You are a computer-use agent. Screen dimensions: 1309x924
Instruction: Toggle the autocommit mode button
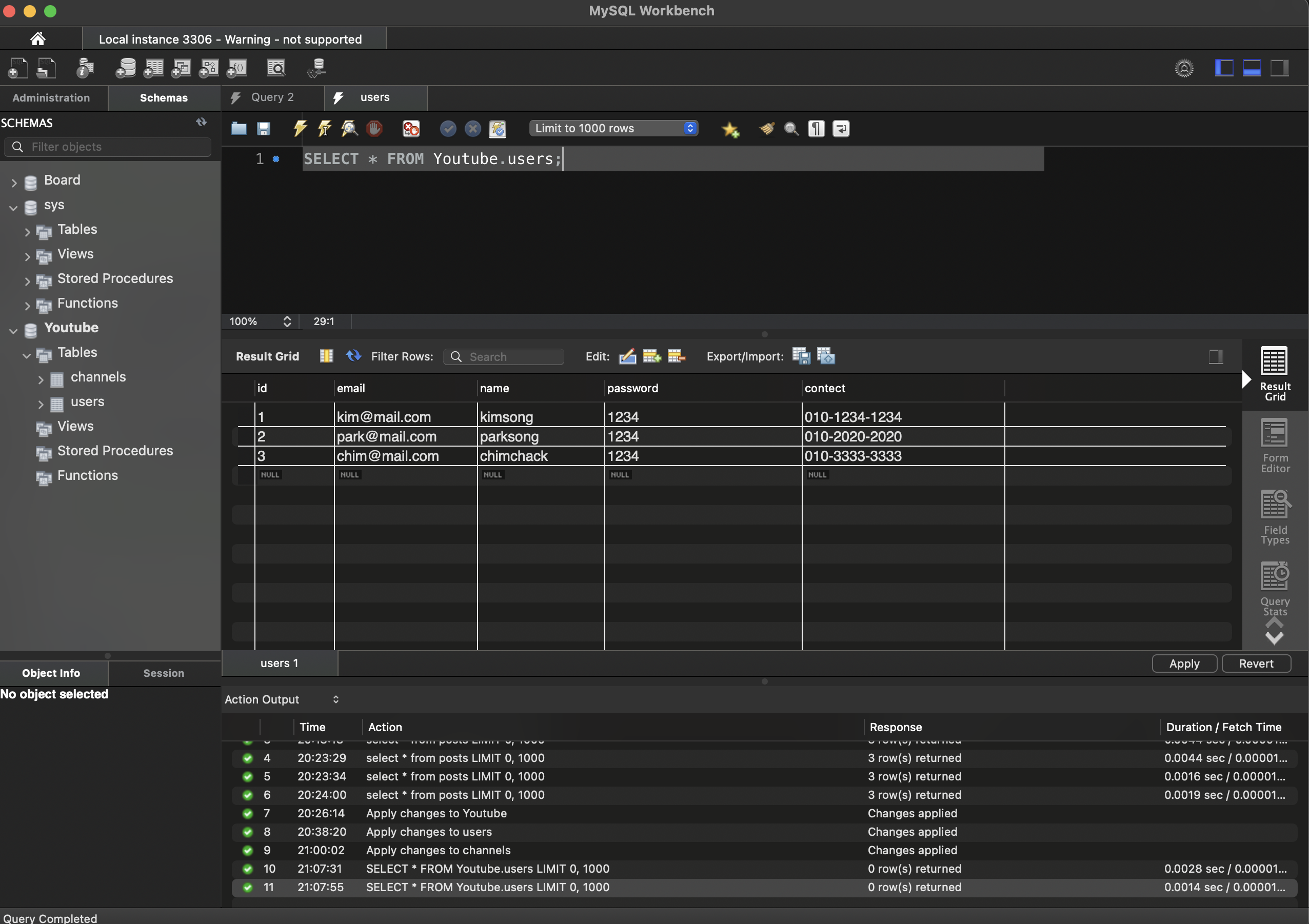coord(497,128)
